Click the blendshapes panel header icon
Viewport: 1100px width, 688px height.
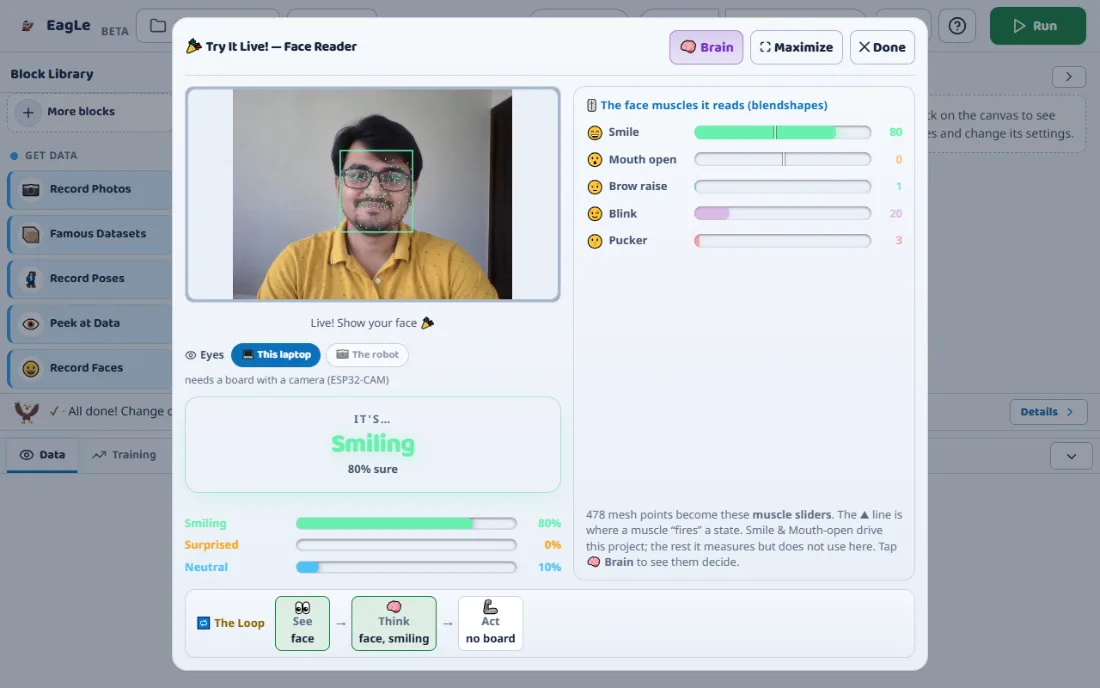tap(591, 105)
